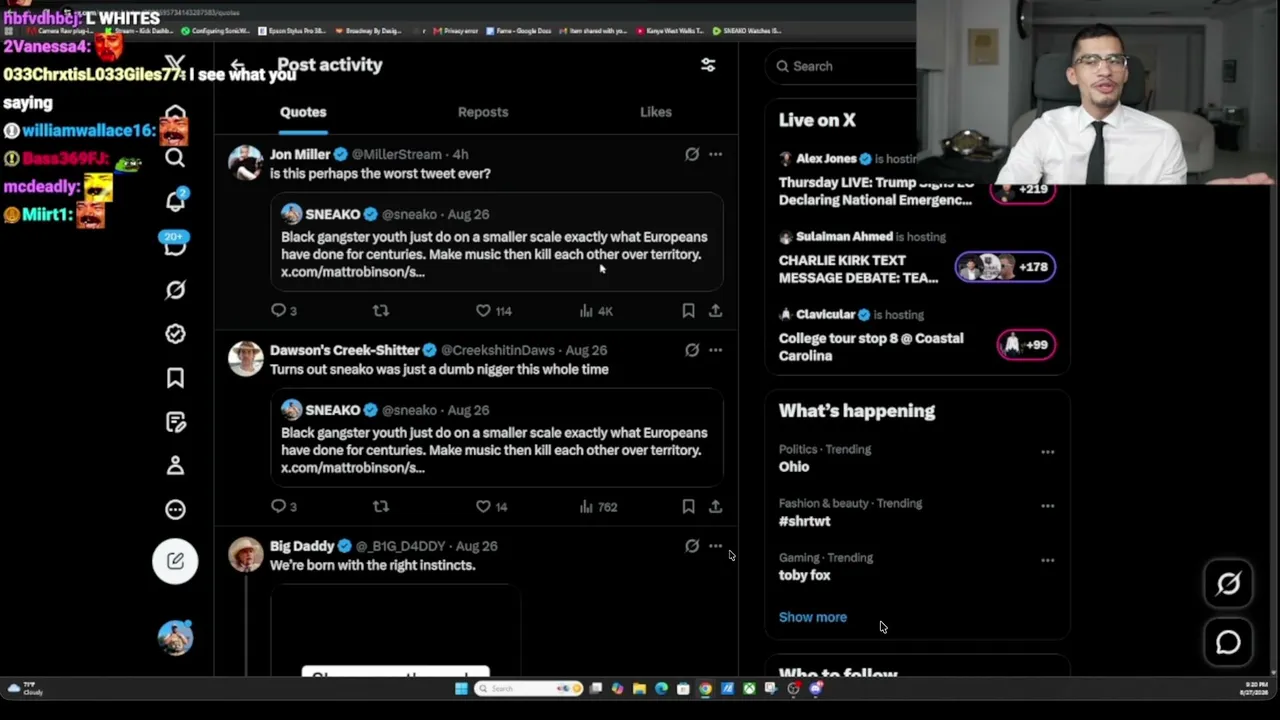Image resolution: width=1280 pixels, height=720 pixels.
Task: Compose a new post with the round button
Action: tap(175, 561)
